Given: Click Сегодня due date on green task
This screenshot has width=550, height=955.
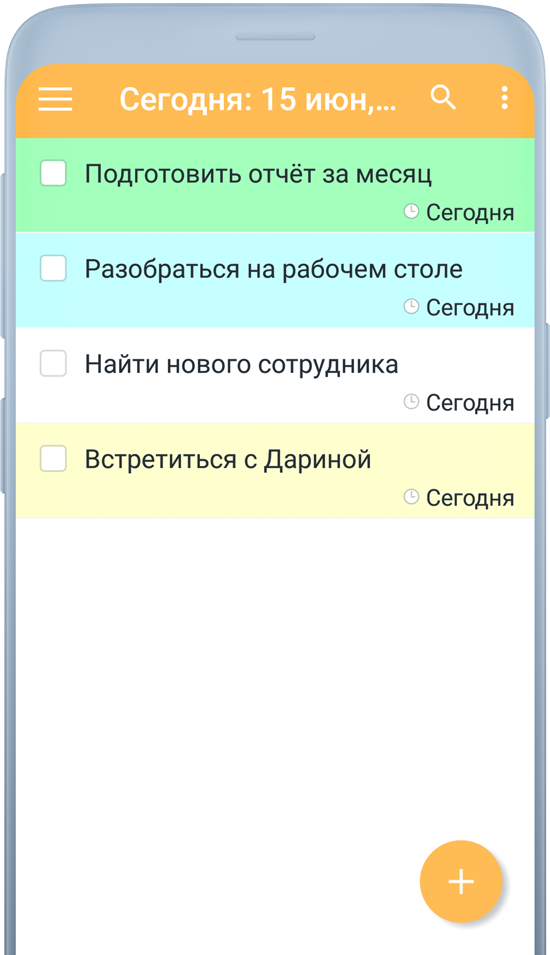Looking at the screenshot, I should pyautogui.click(x=470, y=213).
